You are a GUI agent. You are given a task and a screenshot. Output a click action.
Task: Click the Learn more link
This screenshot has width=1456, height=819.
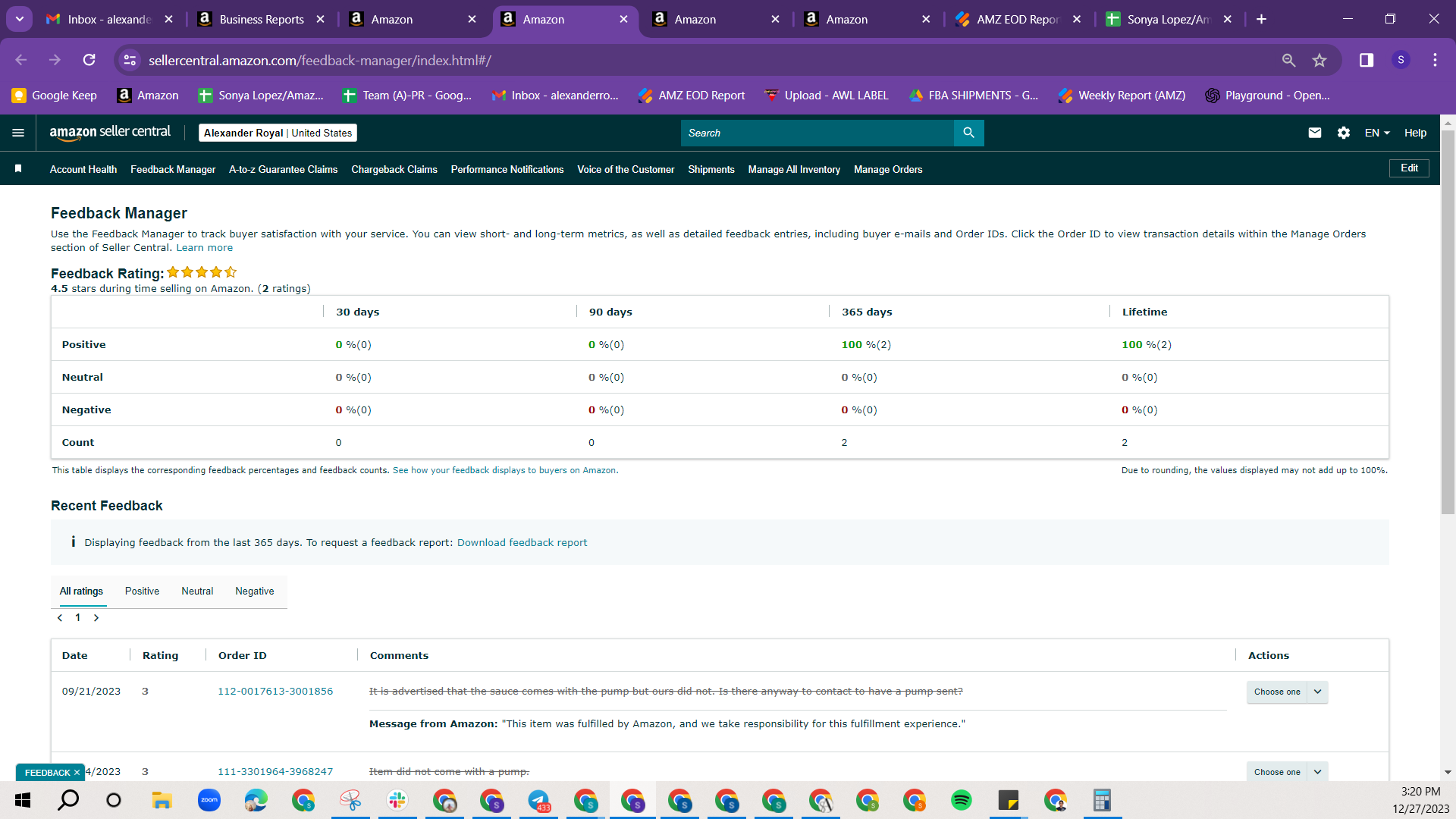[205, 248]
